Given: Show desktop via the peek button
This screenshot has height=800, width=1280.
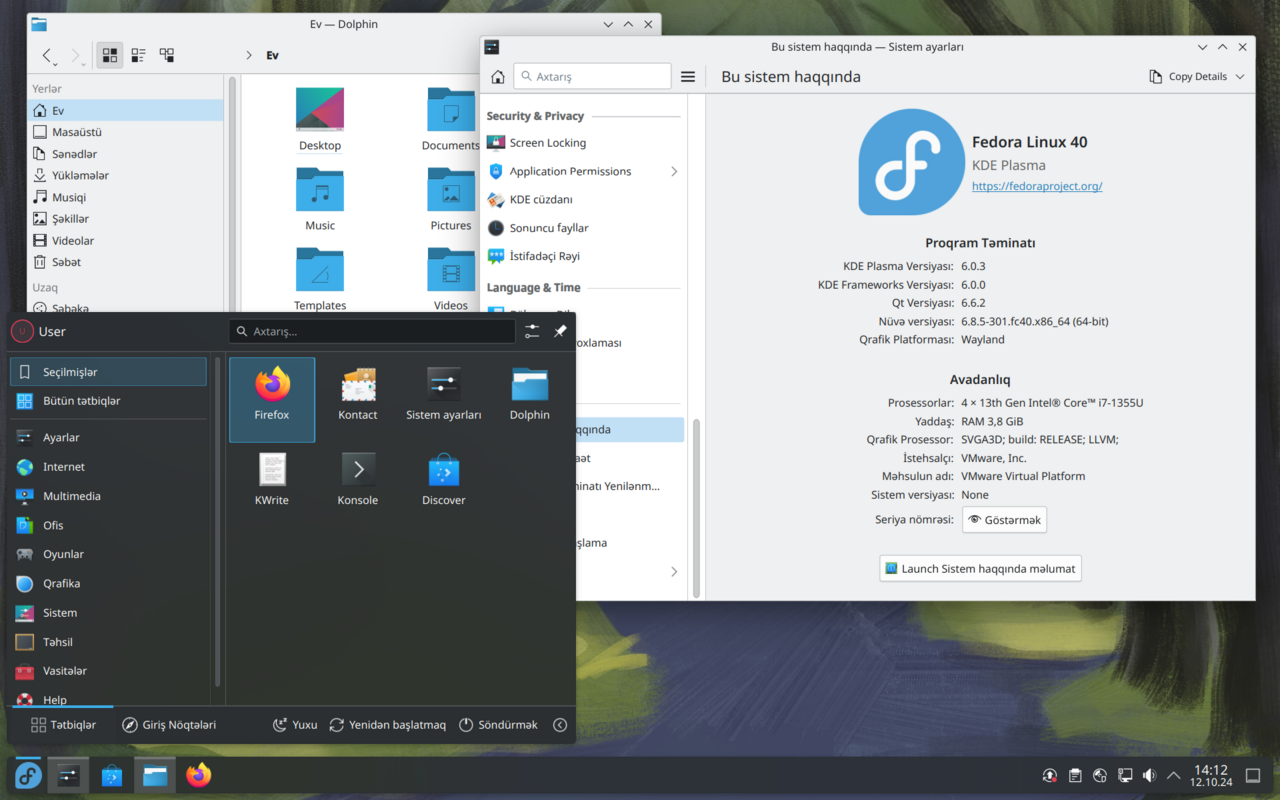Looking at the screenshot, I should tap(1253, 775).
